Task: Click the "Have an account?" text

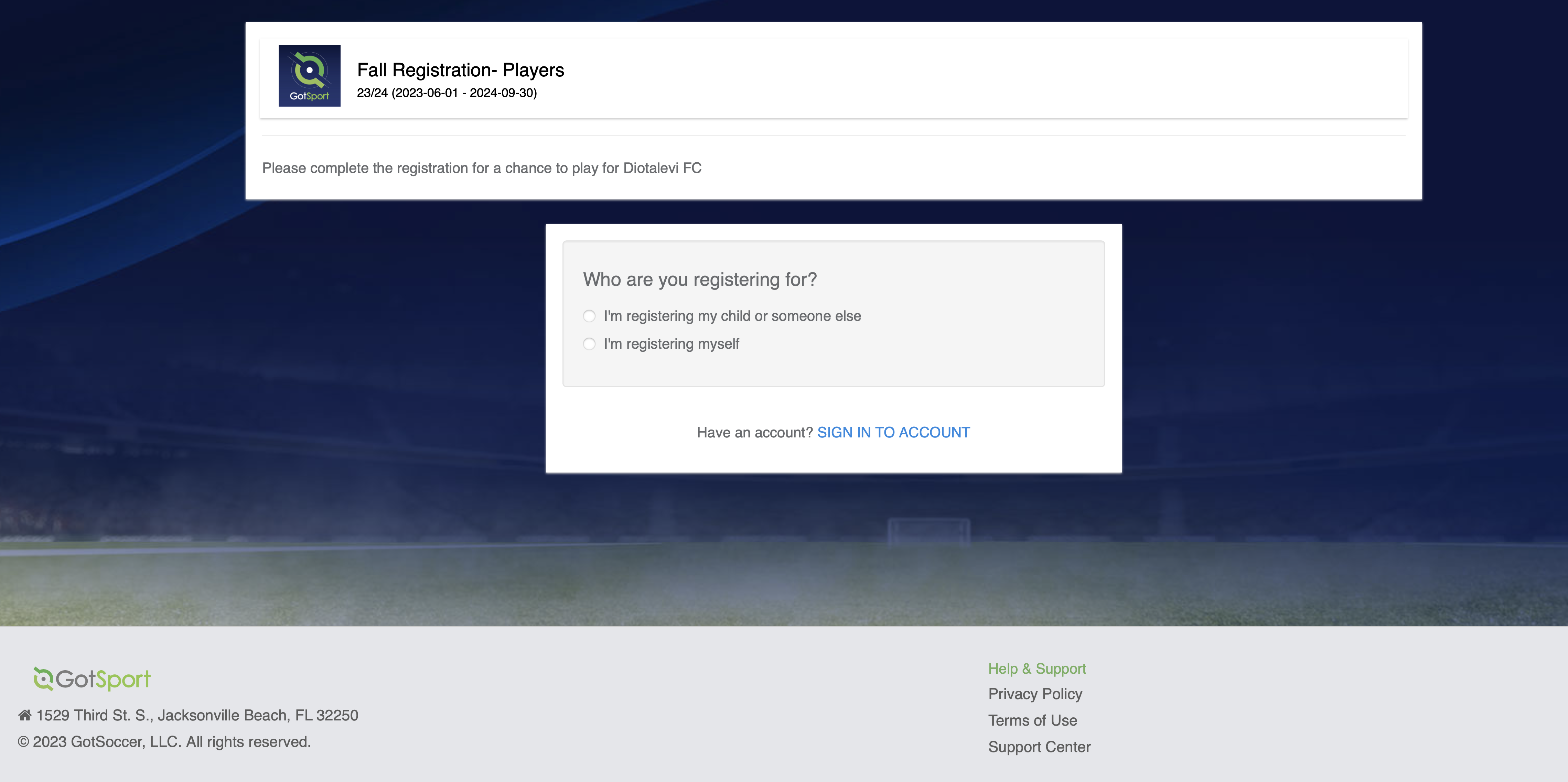Action: [754, 432]
